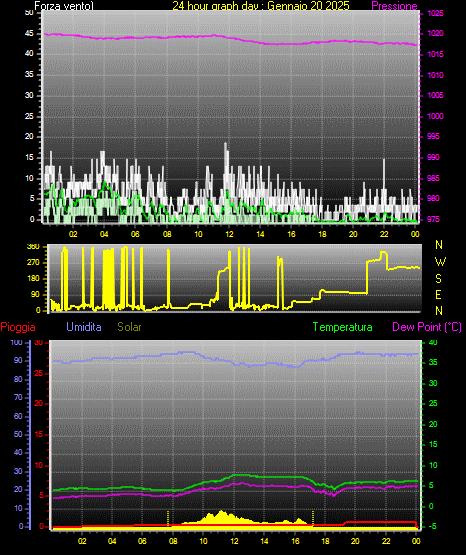
Task: Click the 1000 pressure axis value
Action: click(x=435, y=116)
